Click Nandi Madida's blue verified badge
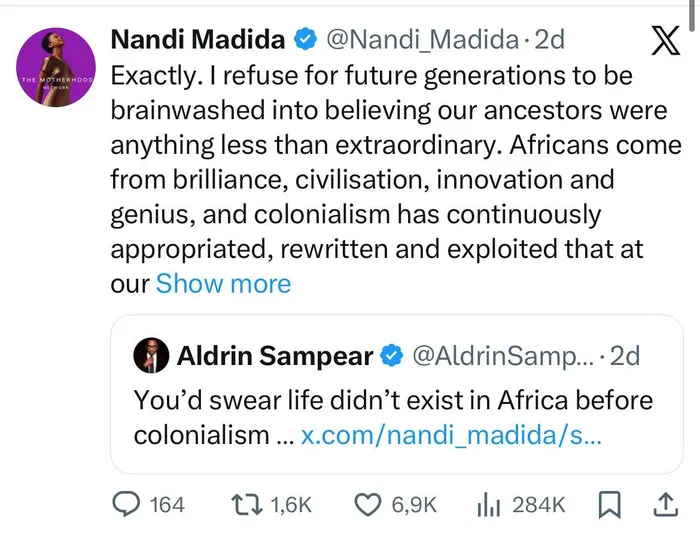The height and width of the screenshot is (544, 700). (304, 41)
